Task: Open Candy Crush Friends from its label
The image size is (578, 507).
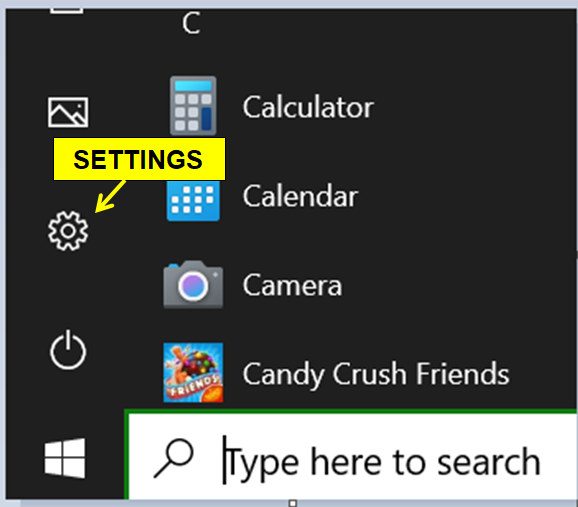Action: pos(376,374)
